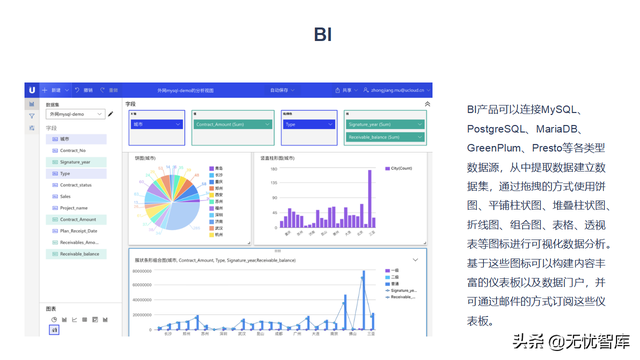Expand the combo chart panel options chevron

[415, 260]
